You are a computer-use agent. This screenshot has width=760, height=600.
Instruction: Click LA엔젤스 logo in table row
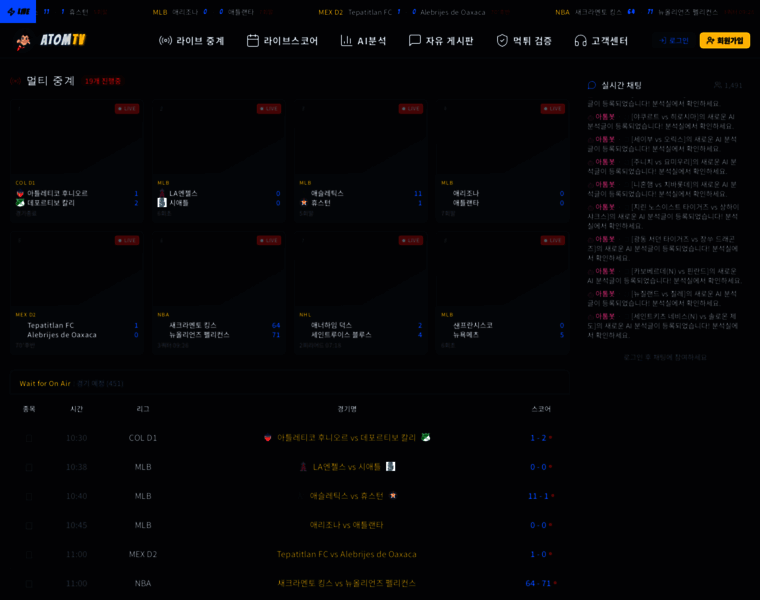pos(303,467)
